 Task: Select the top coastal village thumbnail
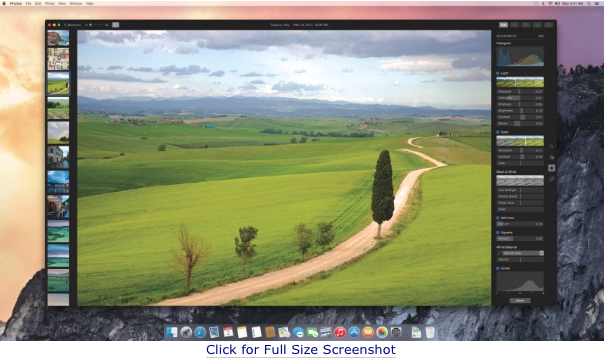(x=58, y=38)
